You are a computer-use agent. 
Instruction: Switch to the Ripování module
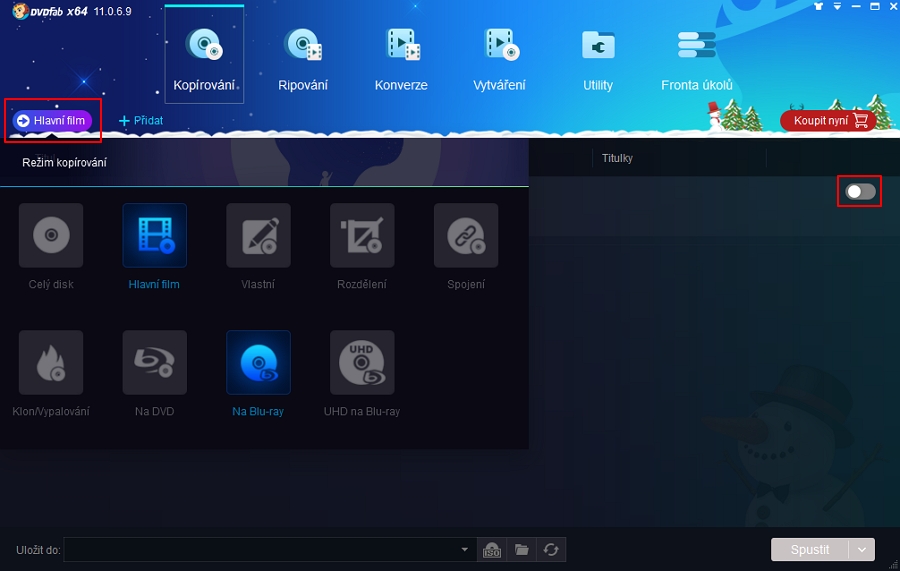(302, 60)
